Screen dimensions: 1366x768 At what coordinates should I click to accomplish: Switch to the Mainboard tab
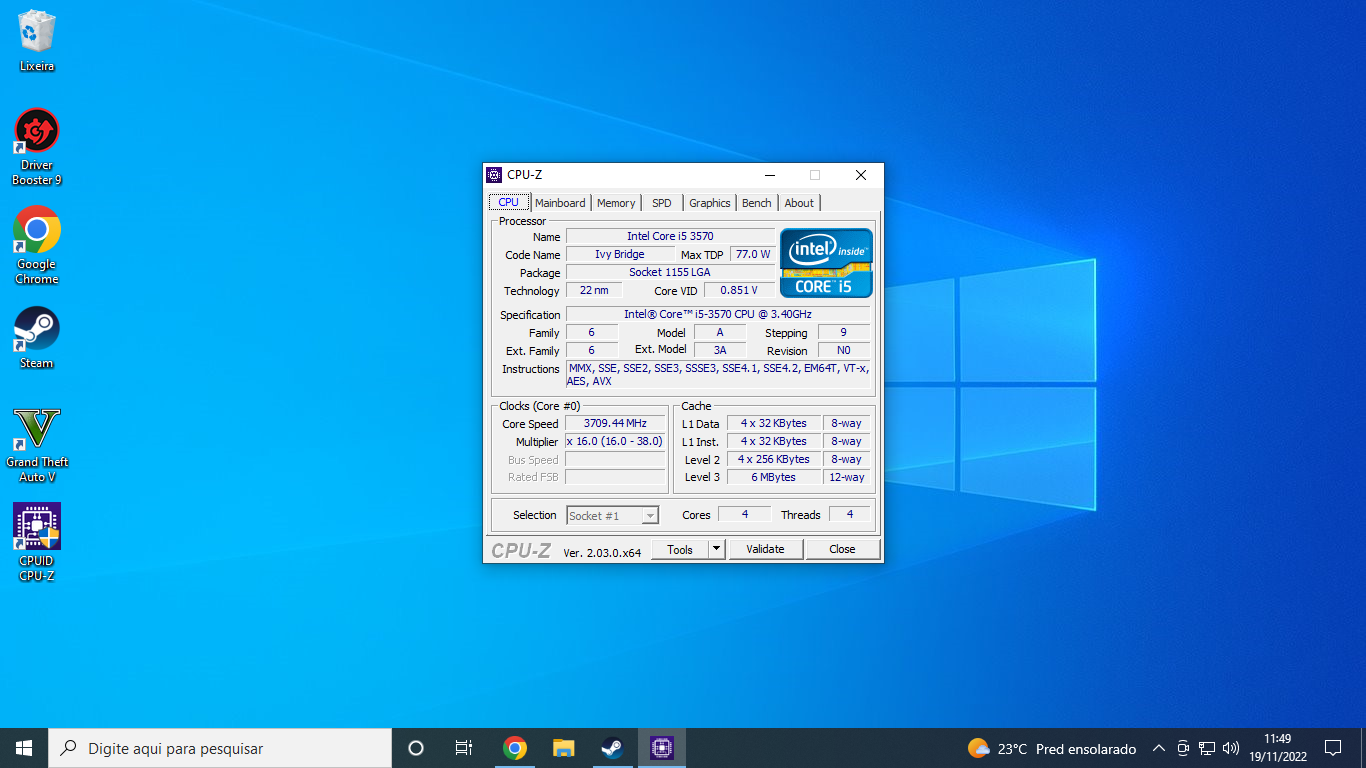(x=560, y=203)
